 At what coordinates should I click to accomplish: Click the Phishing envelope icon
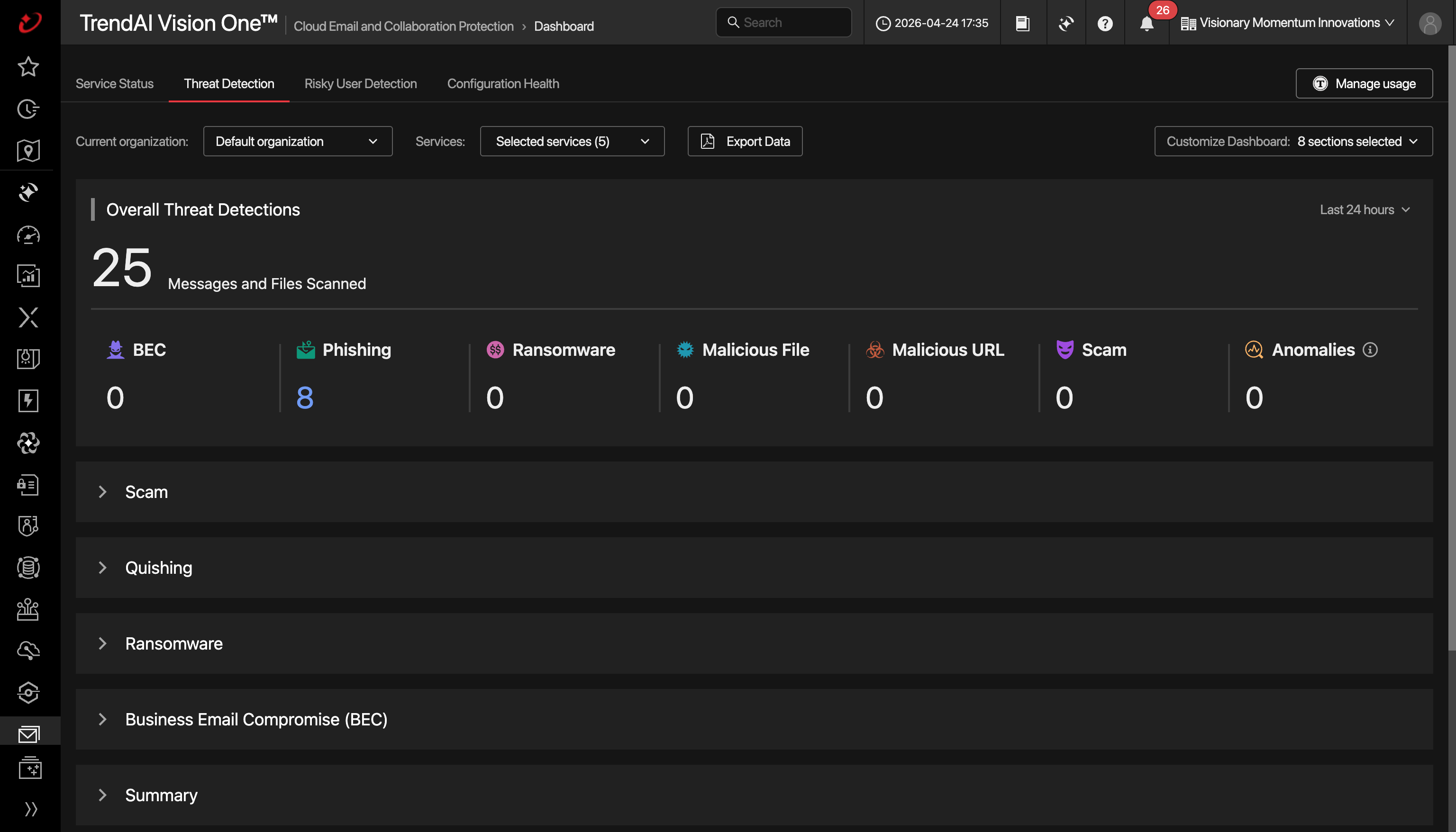tap(306, 350)
